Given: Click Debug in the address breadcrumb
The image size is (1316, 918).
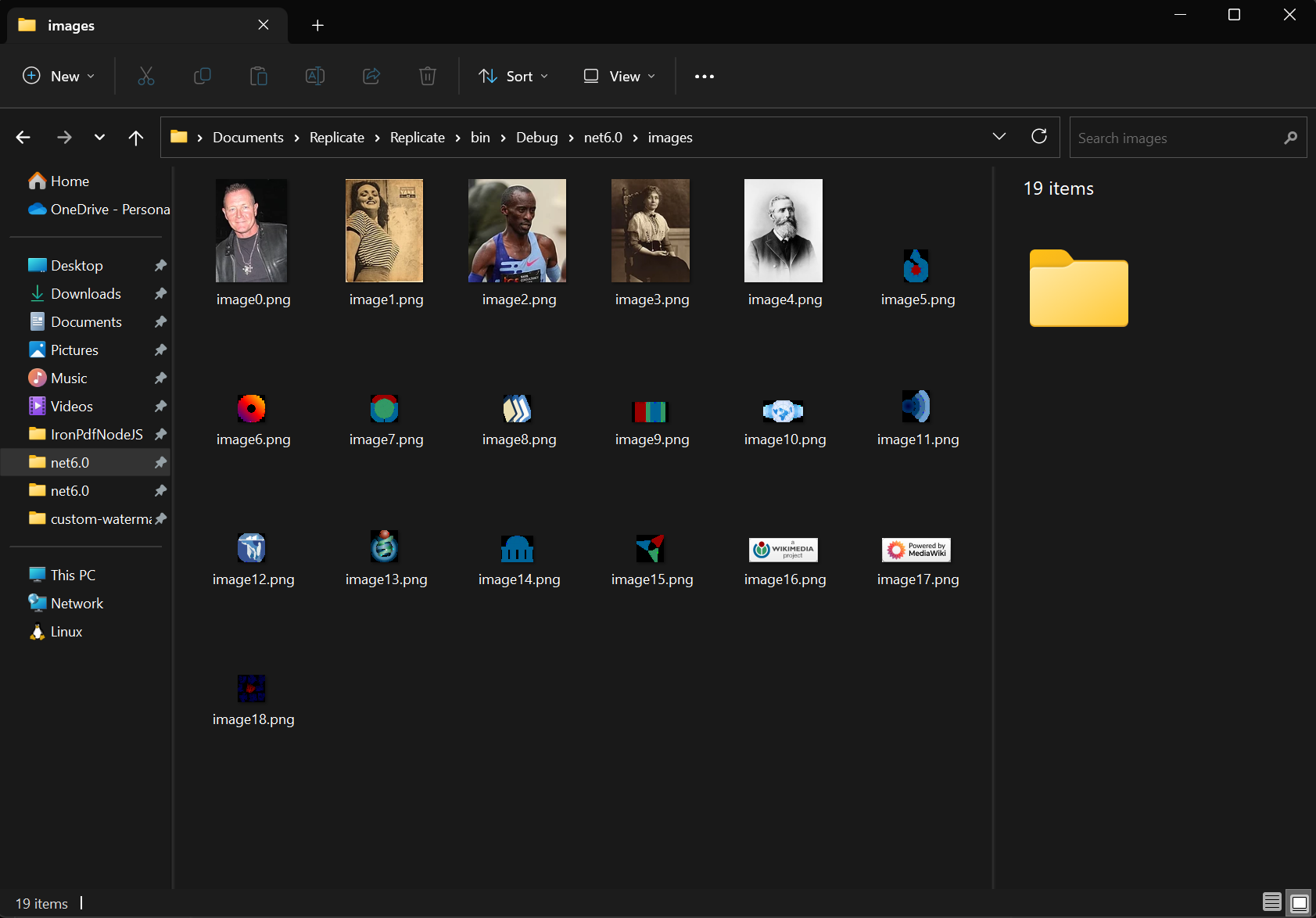Looking at the screenshot, I should 537,138.
